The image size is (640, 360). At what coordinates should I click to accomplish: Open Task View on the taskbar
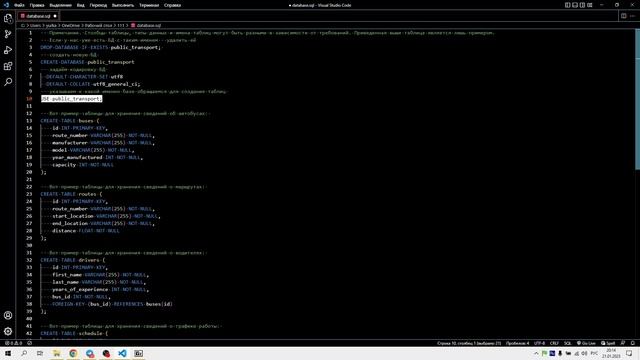(40, 353)
